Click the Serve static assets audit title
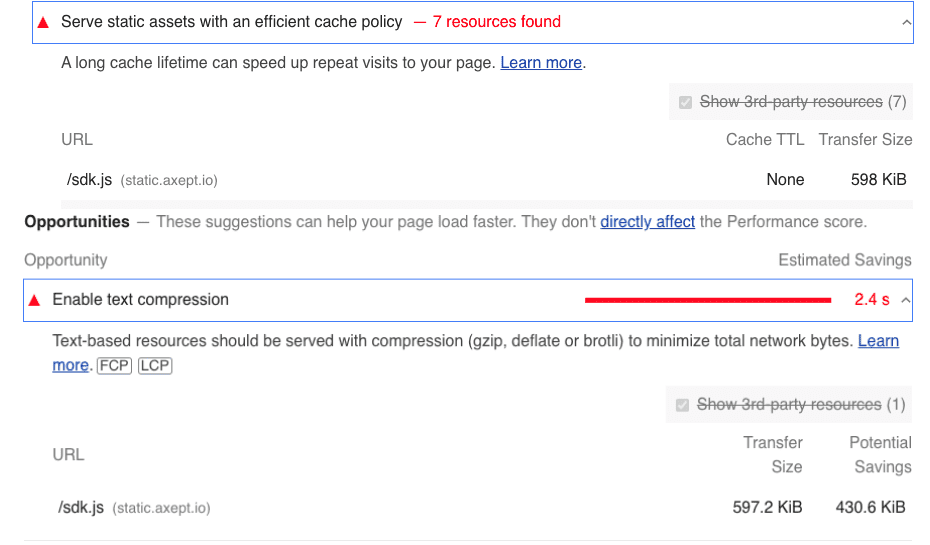930x545 pixels. click(x=231, y=22)
